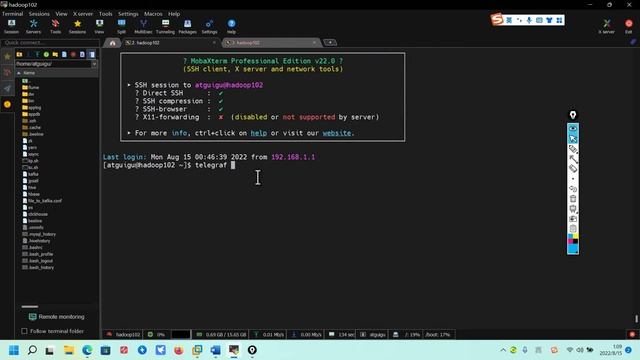
Task: Open the Settings gear toolbar icon
Action: point(209,26)
